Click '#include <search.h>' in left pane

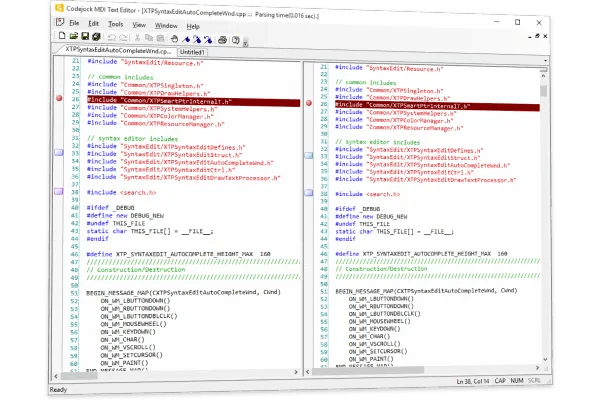(x=121, y=192)
